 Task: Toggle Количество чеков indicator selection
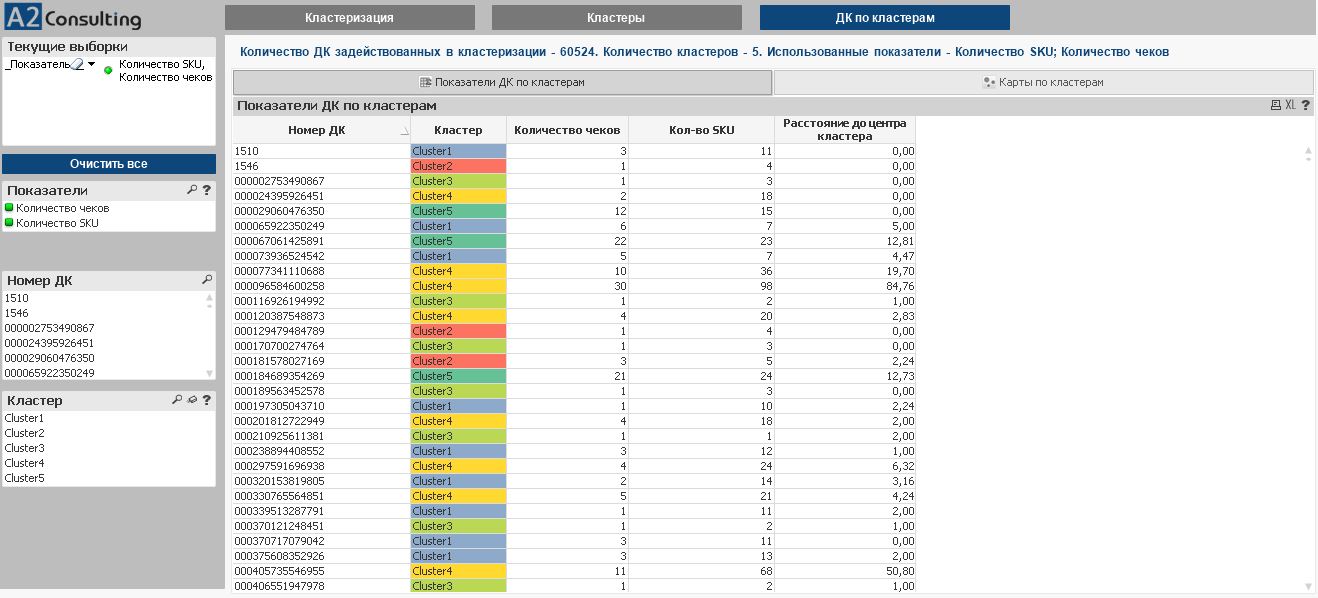point(62,208)
